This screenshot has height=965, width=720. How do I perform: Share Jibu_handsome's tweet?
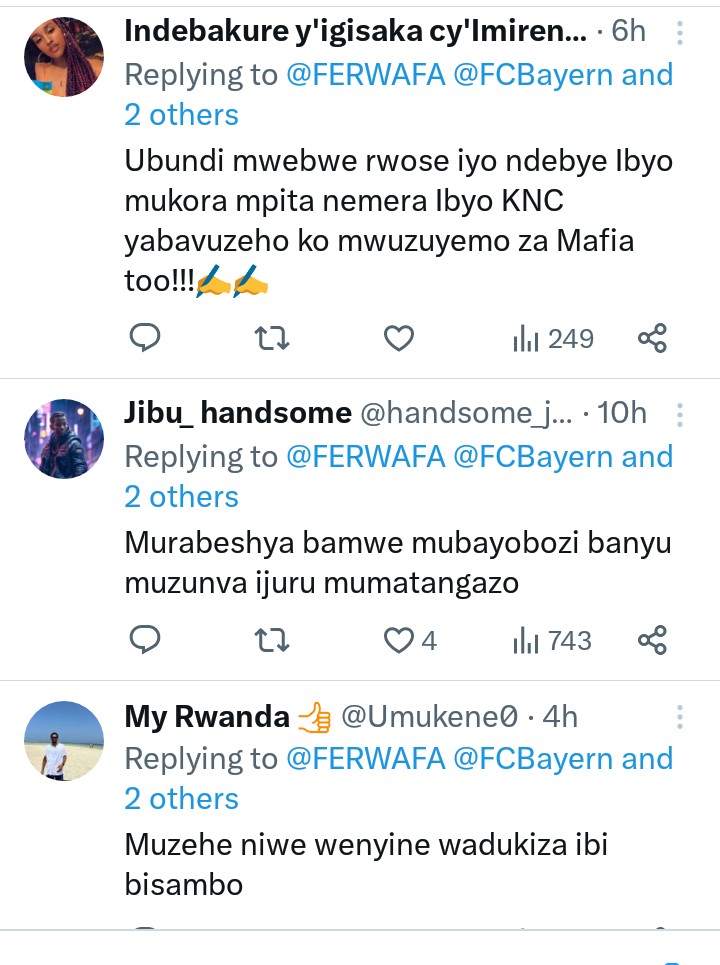[x=652, y=640]
